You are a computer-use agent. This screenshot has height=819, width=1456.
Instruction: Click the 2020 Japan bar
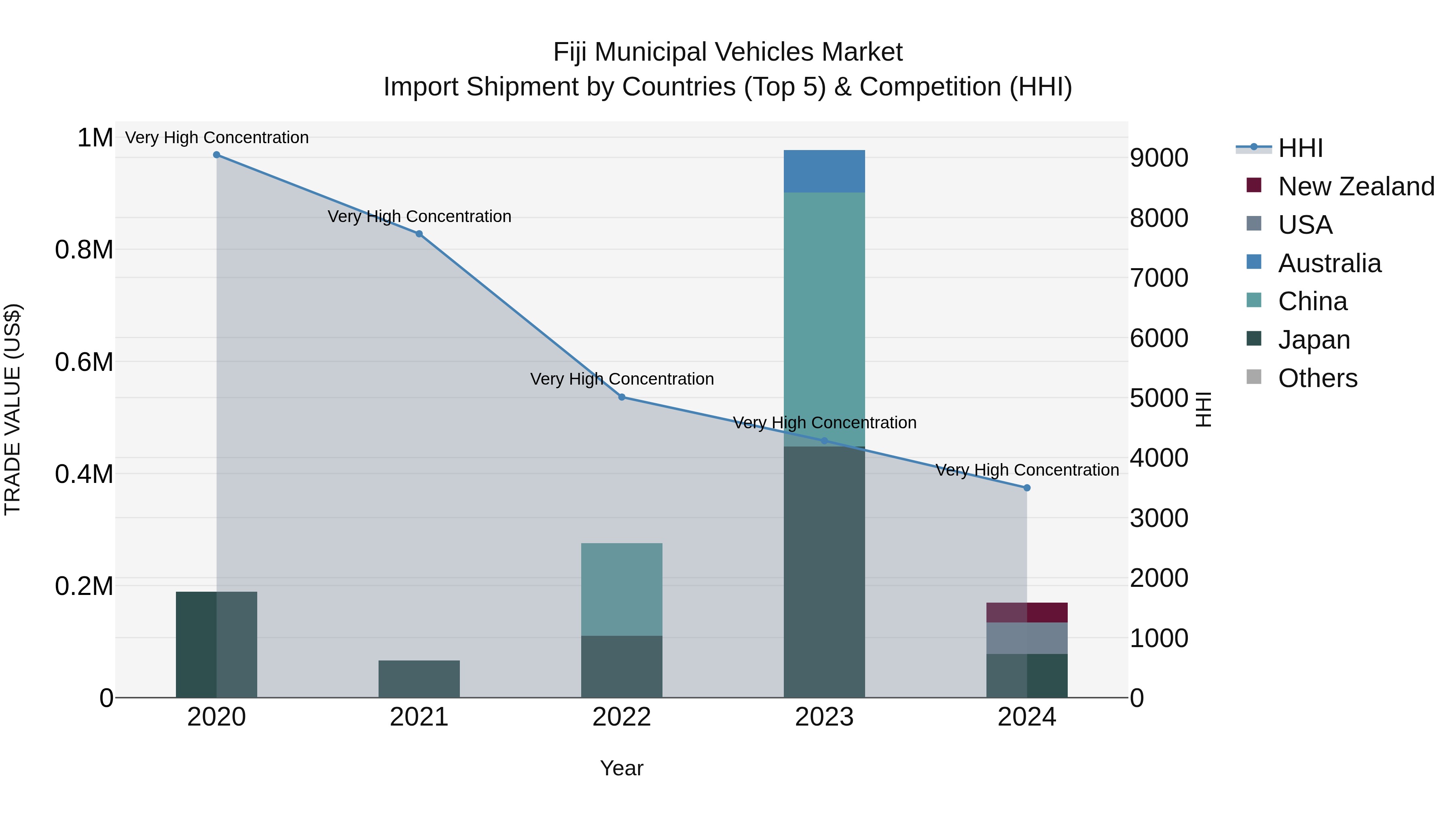pos(216,645)
